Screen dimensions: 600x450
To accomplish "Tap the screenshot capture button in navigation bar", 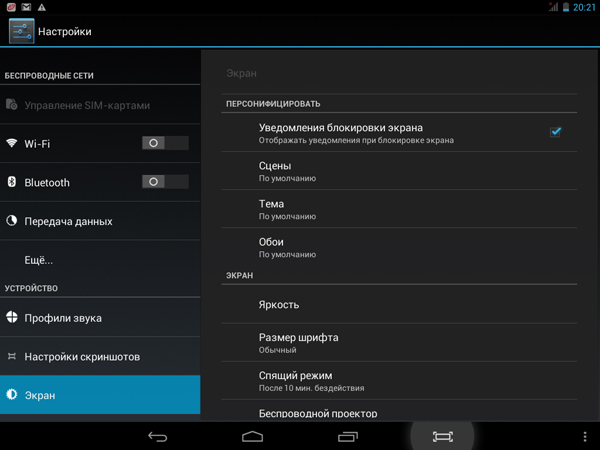I will click(443, 436).
